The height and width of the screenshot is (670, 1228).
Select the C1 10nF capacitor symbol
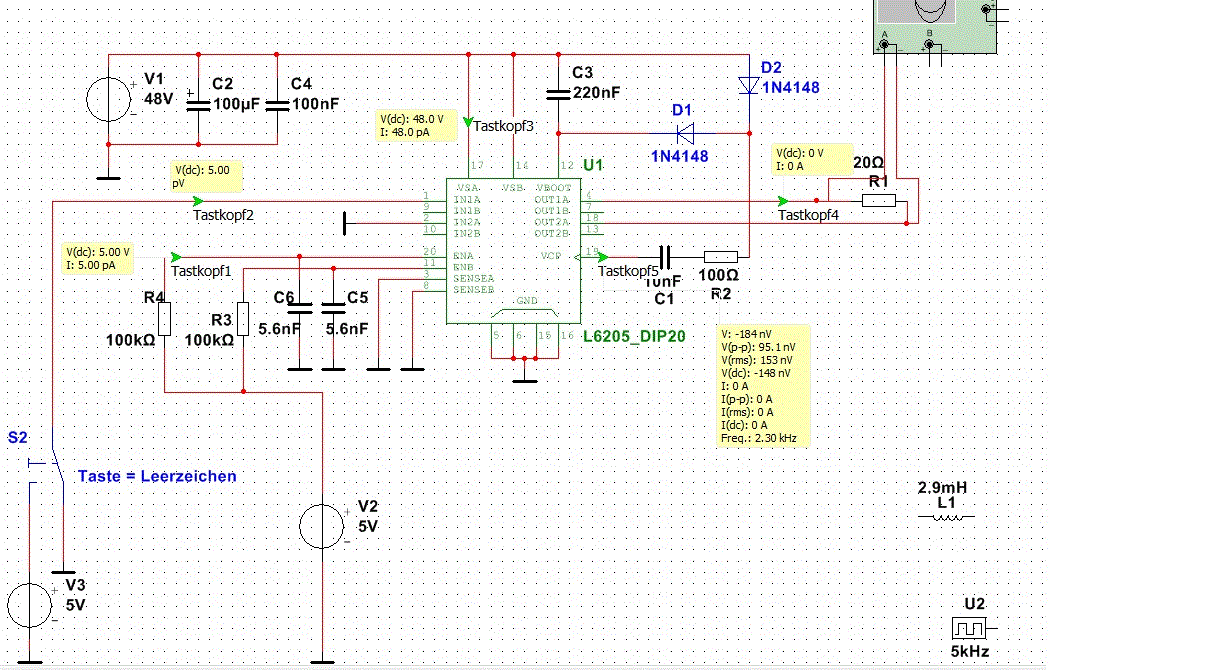(x=664, y=256)
